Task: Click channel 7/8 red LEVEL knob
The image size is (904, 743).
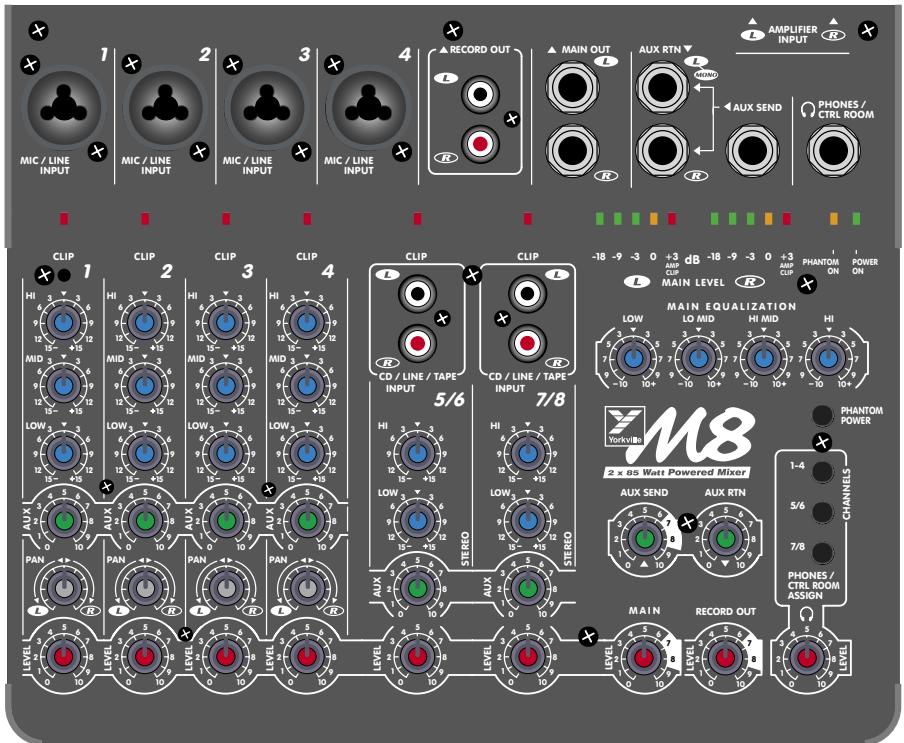Action: click(x=528, y=656)
